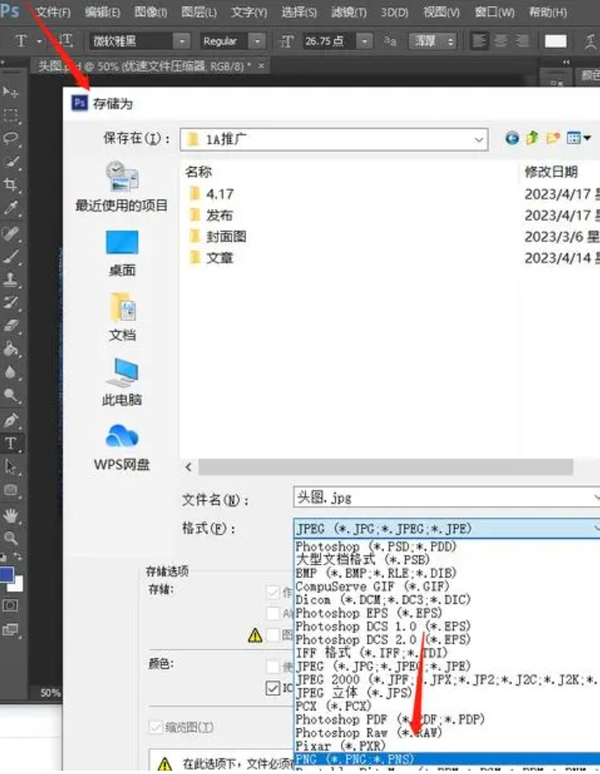Select the History Brush tool
This screenshot has width=600, height=774.
pyautogui.click(x=10, y=303)
